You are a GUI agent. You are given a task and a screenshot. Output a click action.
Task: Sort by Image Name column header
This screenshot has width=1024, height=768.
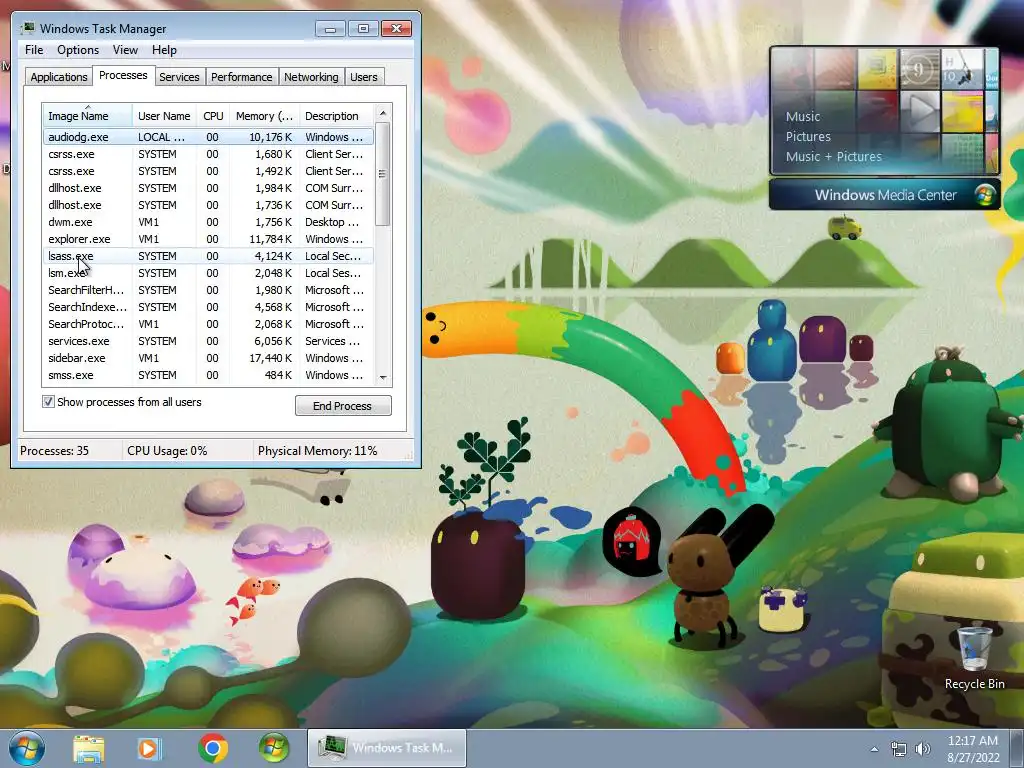coord(87,116)
